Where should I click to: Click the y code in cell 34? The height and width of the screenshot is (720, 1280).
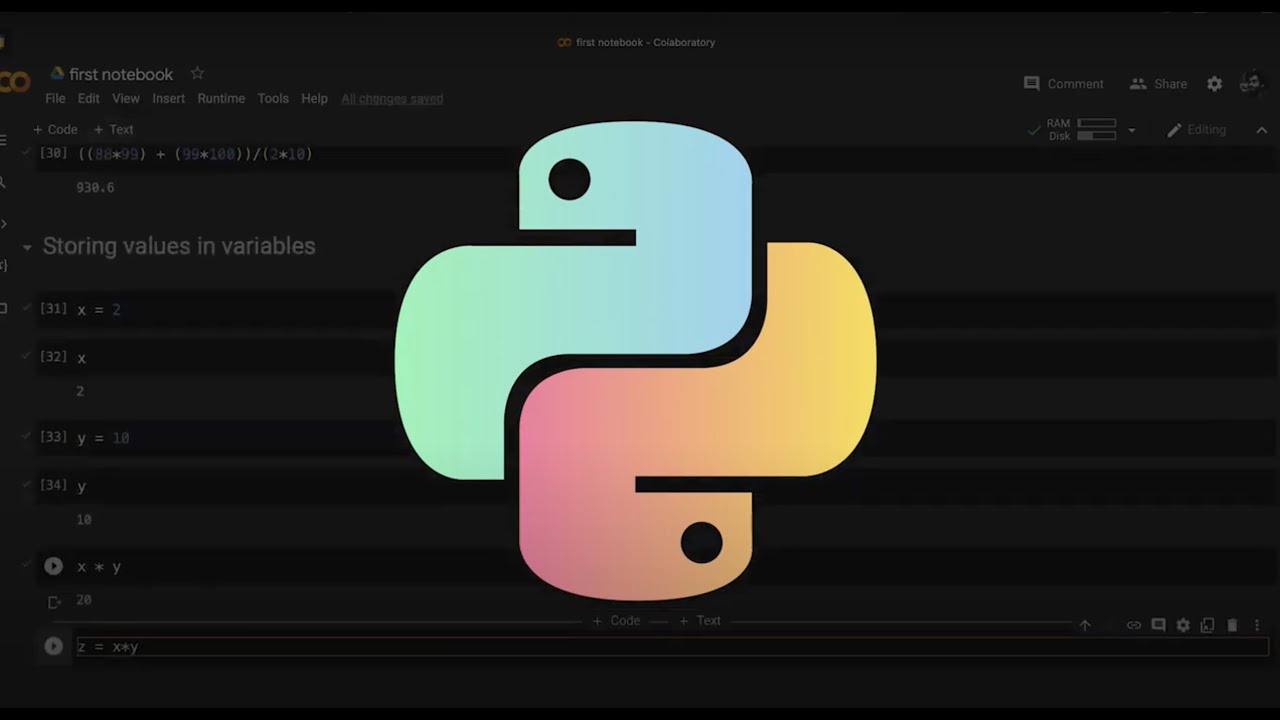tap(82, 486)
